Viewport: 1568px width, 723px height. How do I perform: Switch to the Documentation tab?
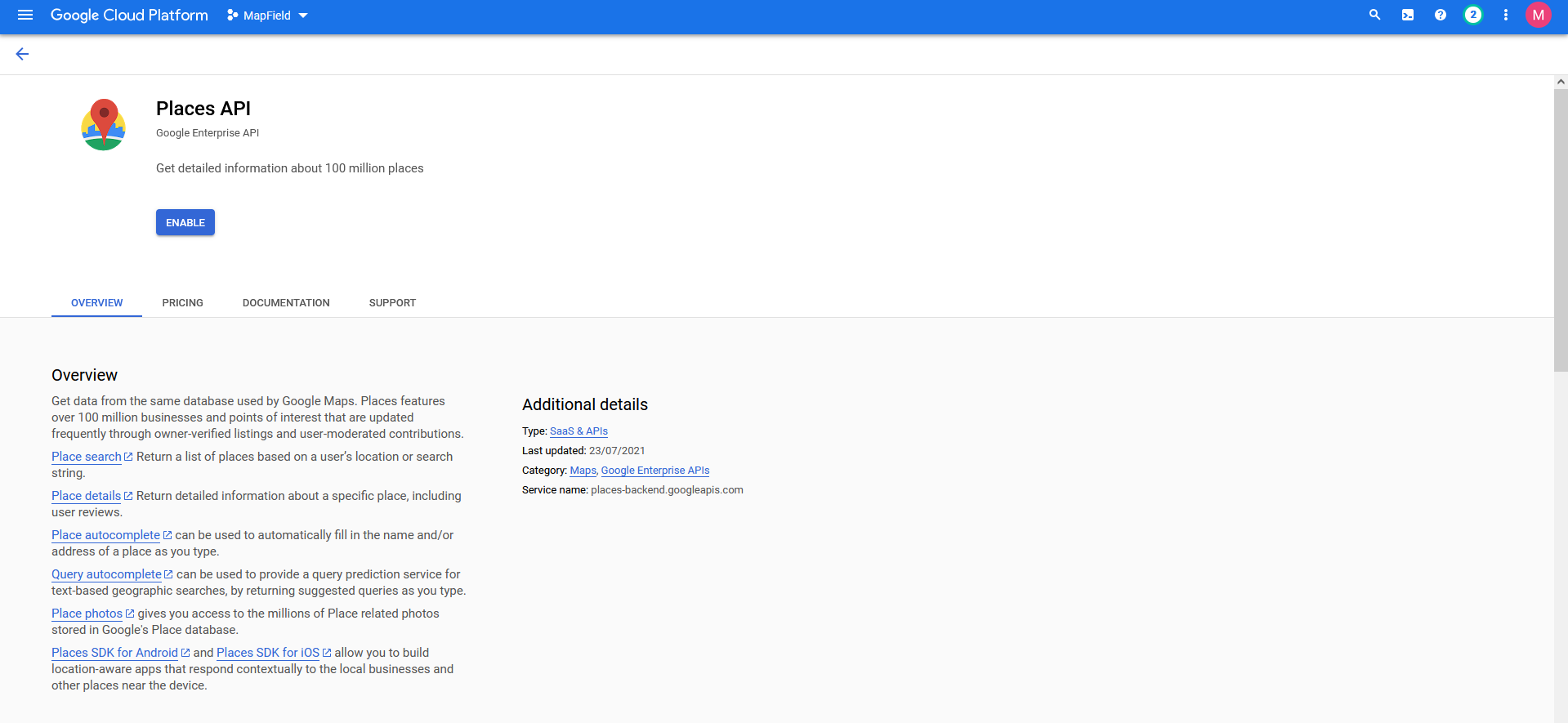coord(286,303)
